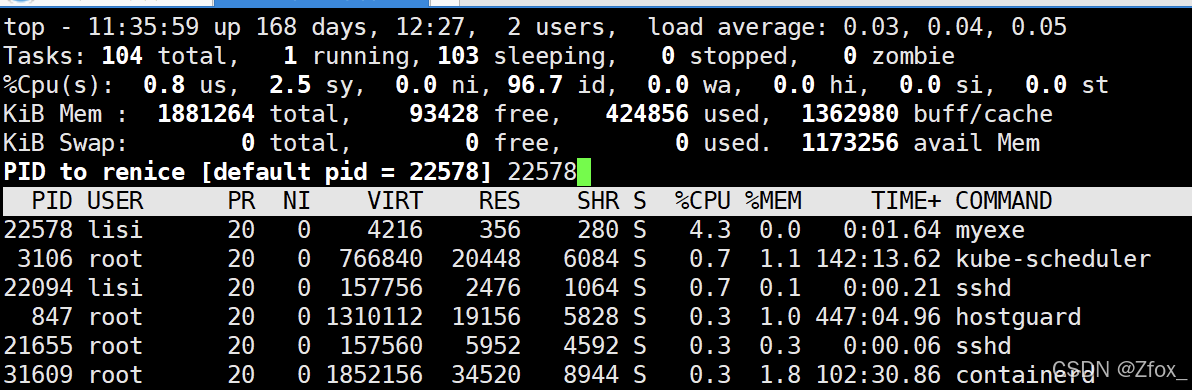Click the COMMAND column header
This screenshot has height=390, width=1192.
[x=1003, y=201]
